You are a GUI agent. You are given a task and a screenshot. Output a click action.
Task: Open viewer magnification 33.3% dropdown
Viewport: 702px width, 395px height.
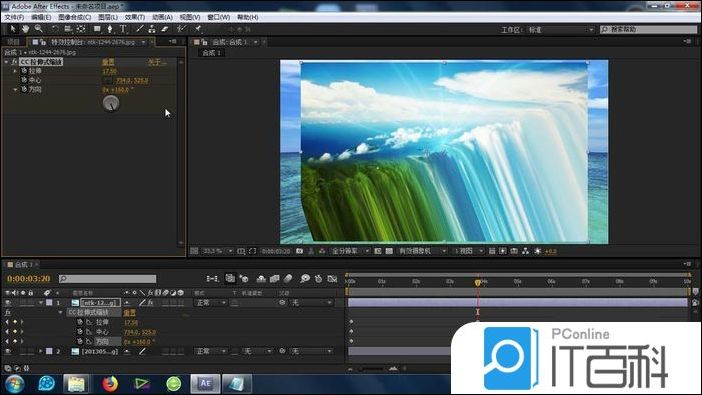[x=217, y=251]
